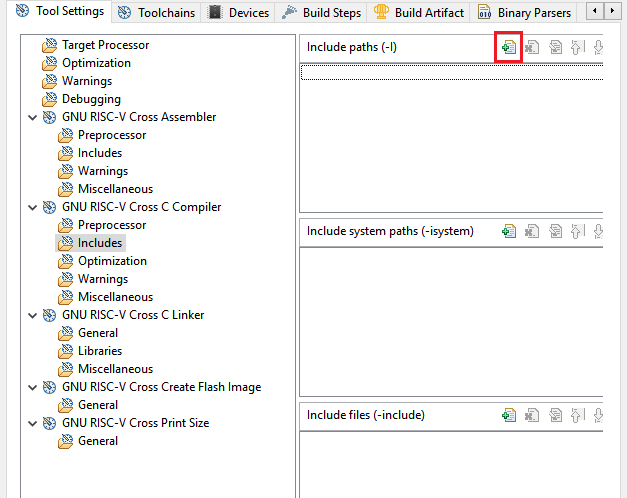The image size is (627, 498).
Task: Click Edit icon for Include paths (-I)
Action: pos(555,47)
